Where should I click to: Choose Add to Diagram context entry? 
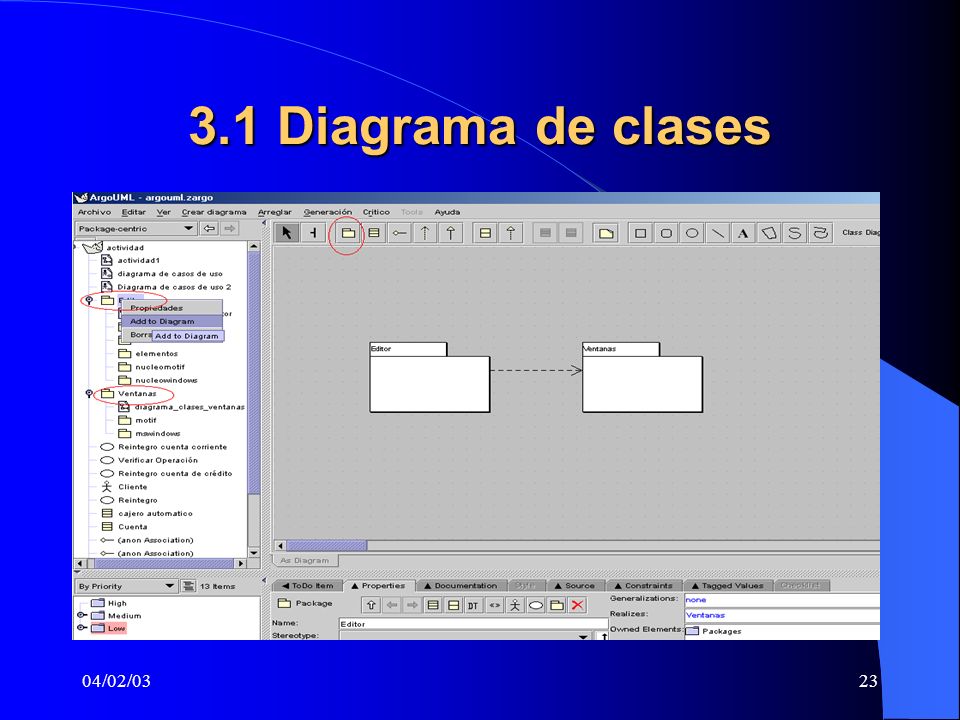coord(171,321)
